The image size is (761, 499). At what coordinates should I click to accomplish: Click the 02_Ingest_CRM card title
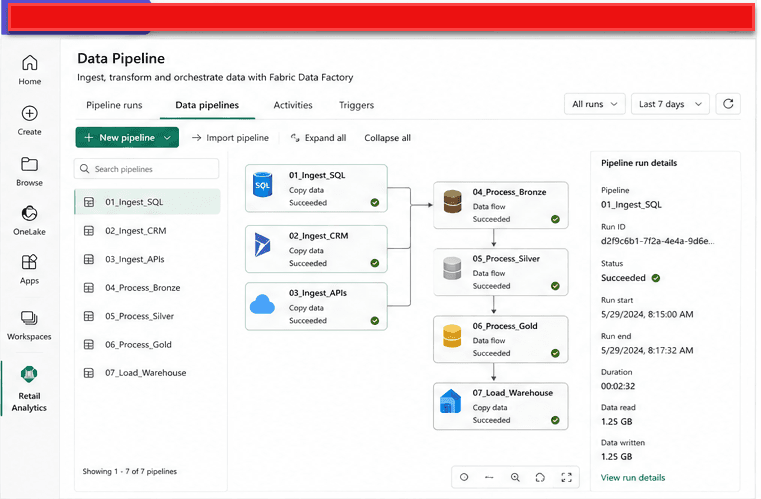pos(318,236)
